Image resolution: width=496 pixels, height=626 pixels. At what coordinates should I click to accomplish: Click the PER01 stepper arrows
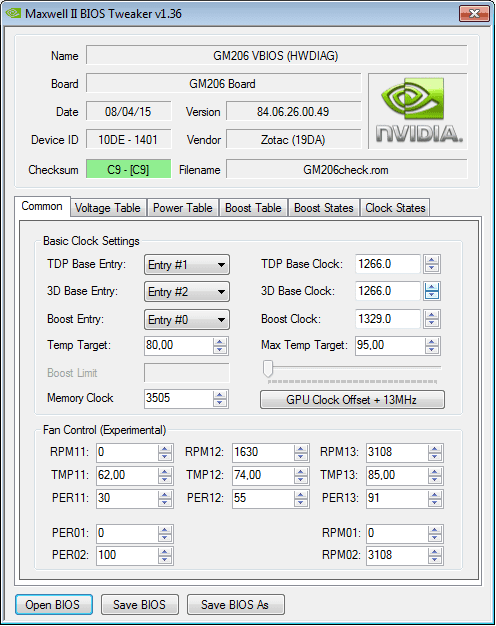click(165, 534)
